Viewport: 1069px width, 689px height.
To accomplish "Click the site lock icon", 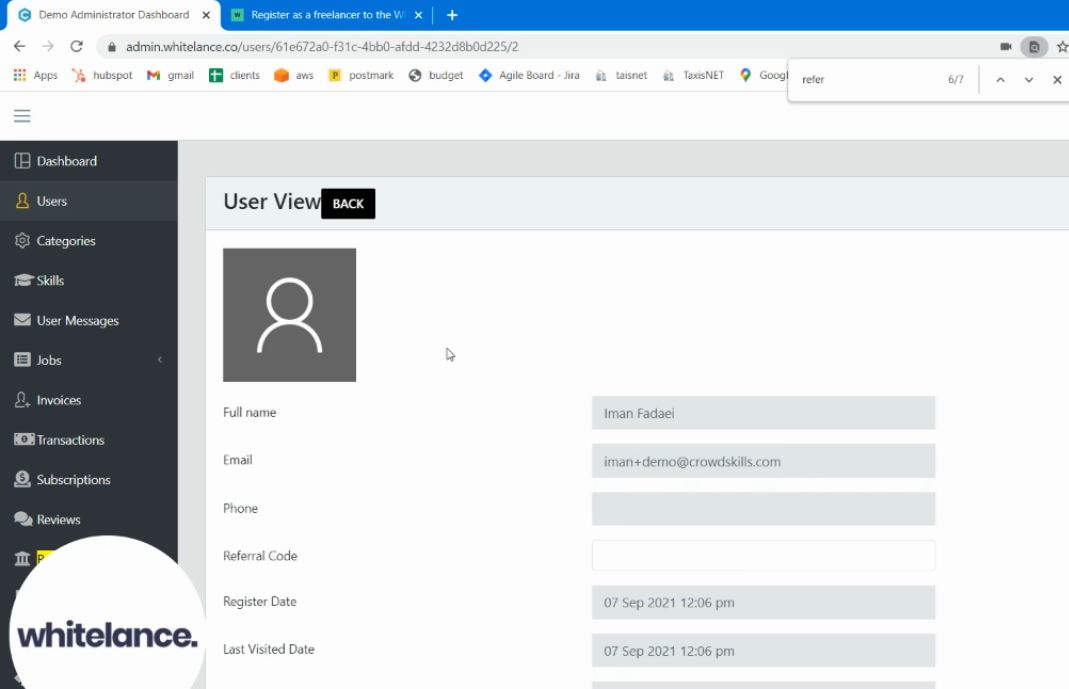I will (x=112, y=46).
